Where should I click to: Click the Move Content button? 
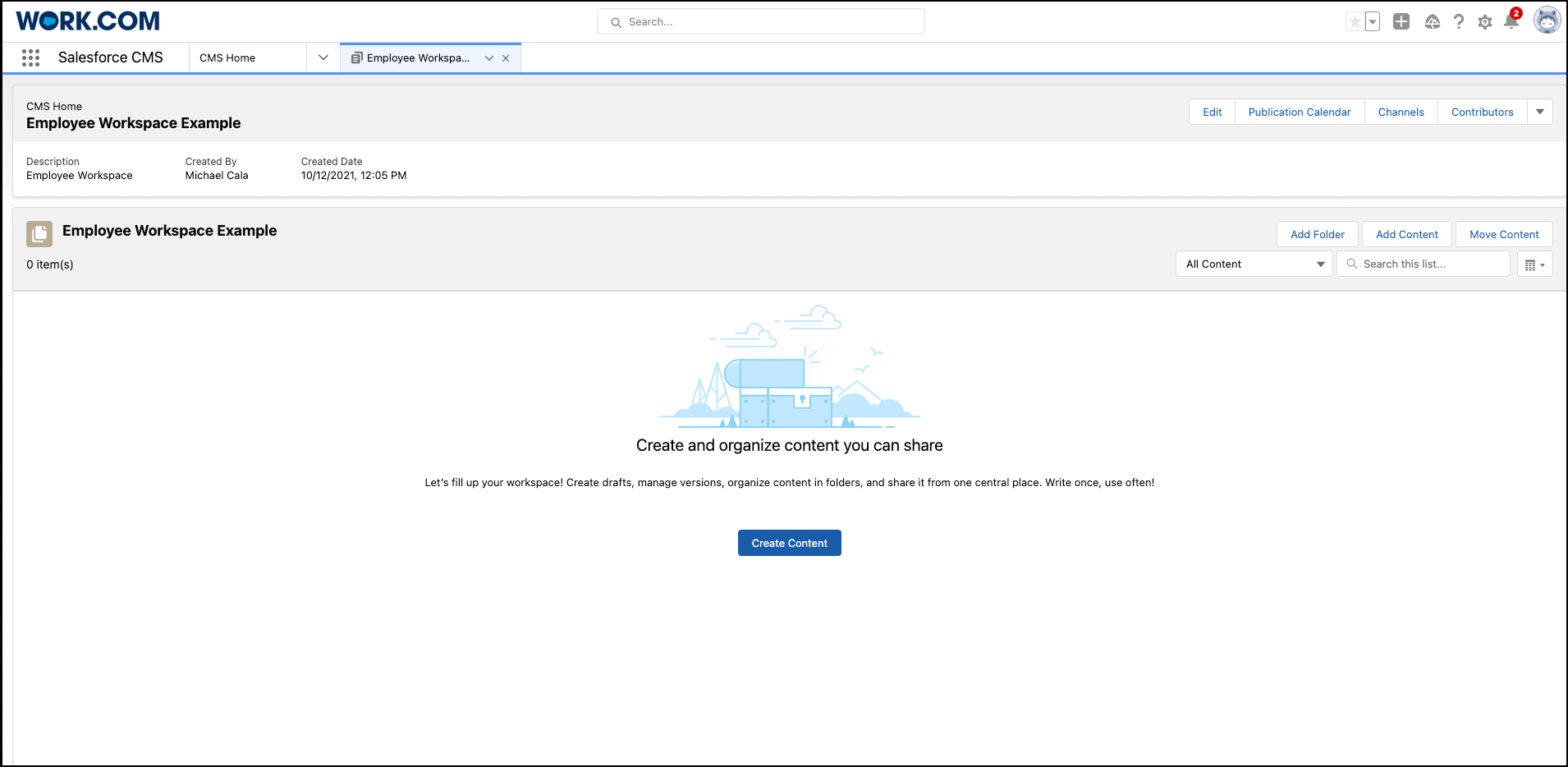[1504, 234]
